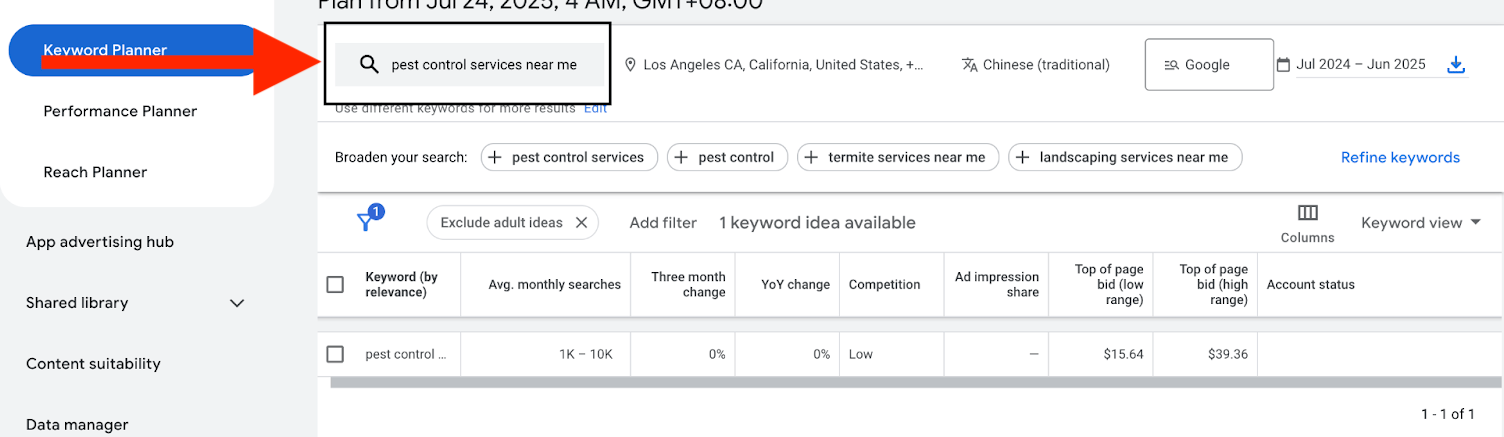Add 'pest control' keyword plus icon
The width and height of the screenshot is (1504, 437).
681,157
